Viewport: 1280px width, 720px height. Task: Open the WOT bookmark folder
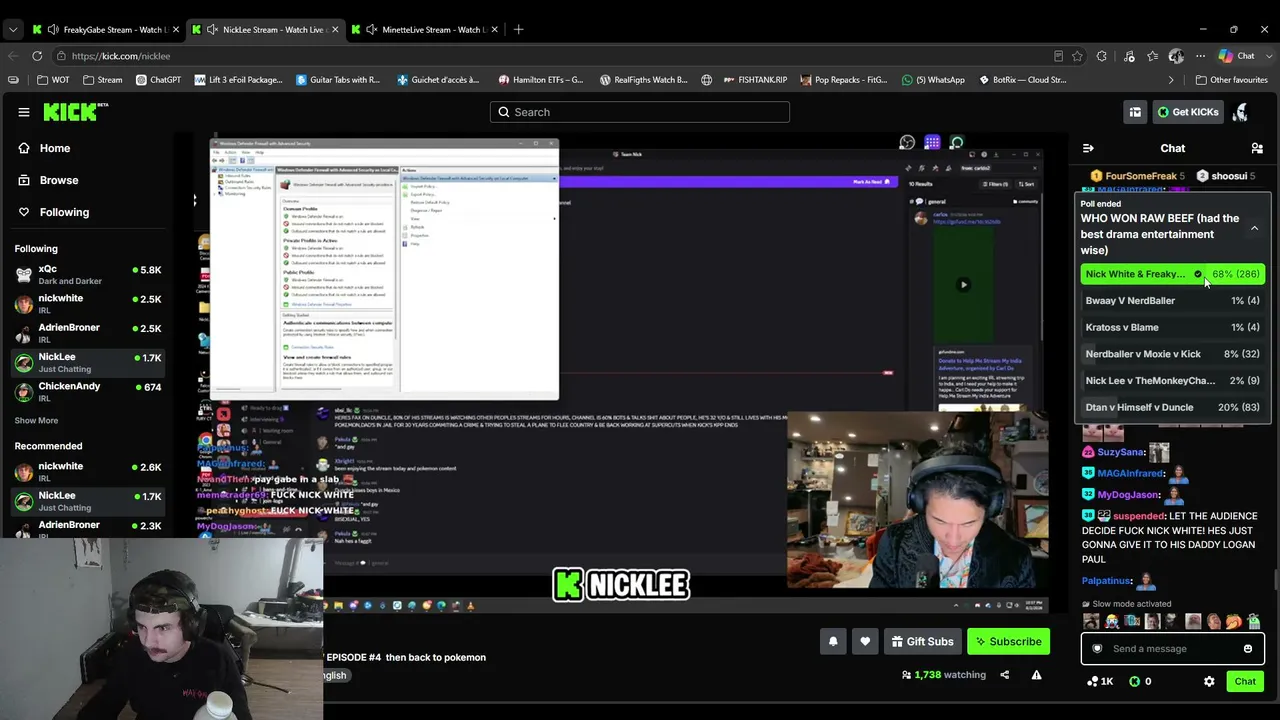[x=53, y=80]
